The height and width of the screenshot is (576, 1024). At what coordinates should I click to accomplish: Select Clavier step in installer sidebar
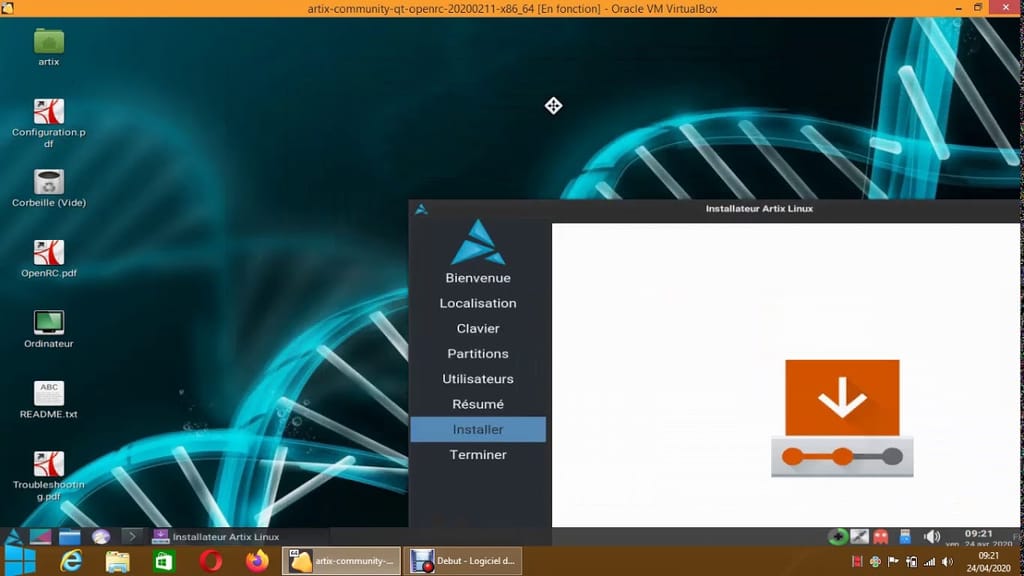coord(478,328)
